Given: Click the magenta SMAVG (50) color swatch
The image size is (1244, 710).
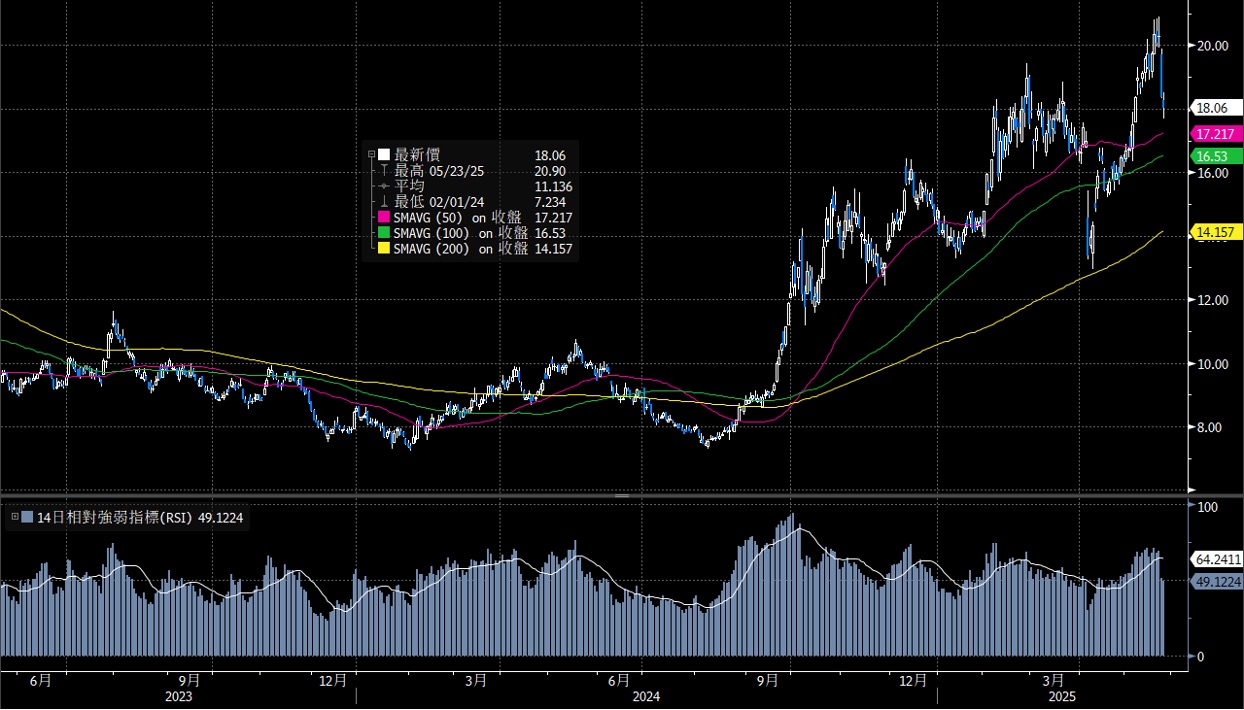Looking at the screenshot, I should coord(383,218).
